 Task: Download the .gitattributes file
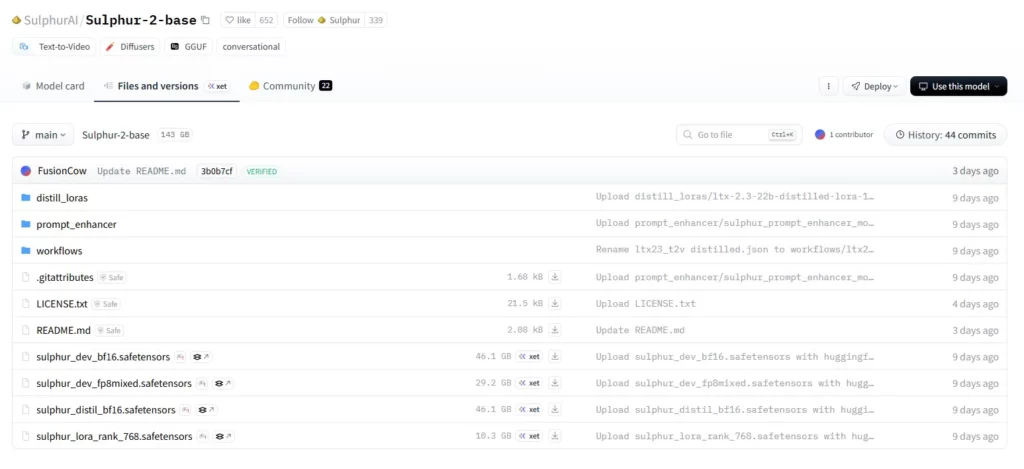point(554,277)
